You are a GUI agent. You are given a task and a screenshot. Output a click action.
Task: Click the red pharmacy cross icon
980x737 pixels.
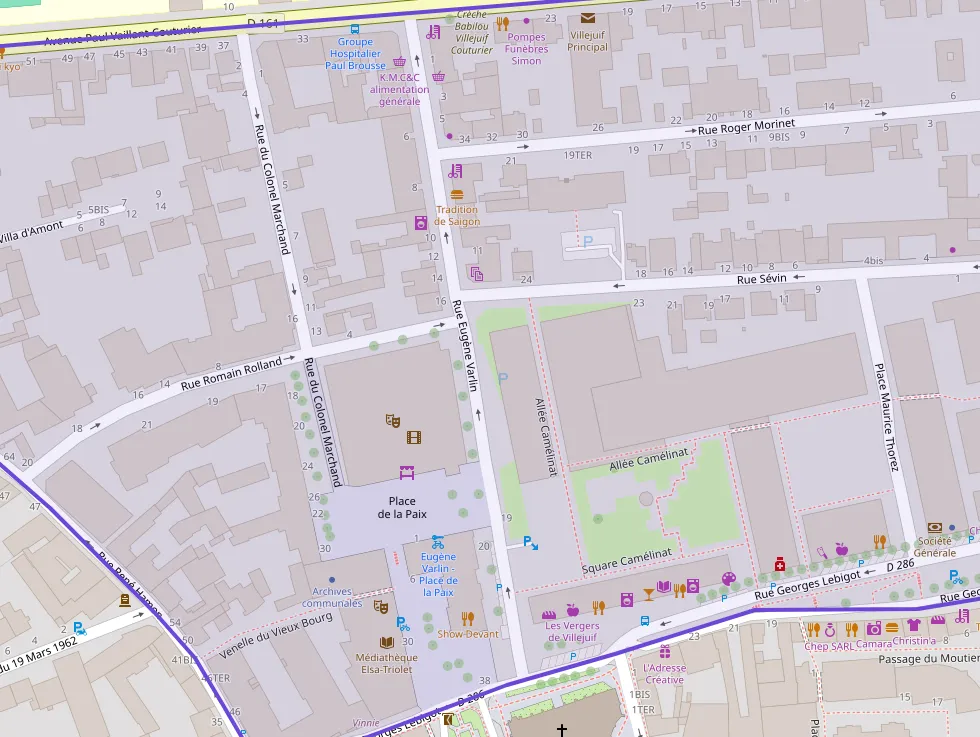(x=780, y=566)
